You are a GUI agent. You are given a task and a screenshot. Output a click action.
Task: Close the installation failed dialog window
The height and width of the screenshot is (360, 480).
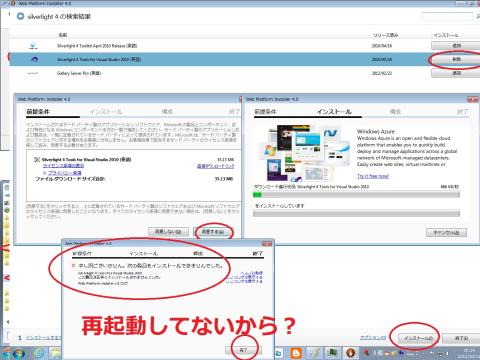[267, 244]
